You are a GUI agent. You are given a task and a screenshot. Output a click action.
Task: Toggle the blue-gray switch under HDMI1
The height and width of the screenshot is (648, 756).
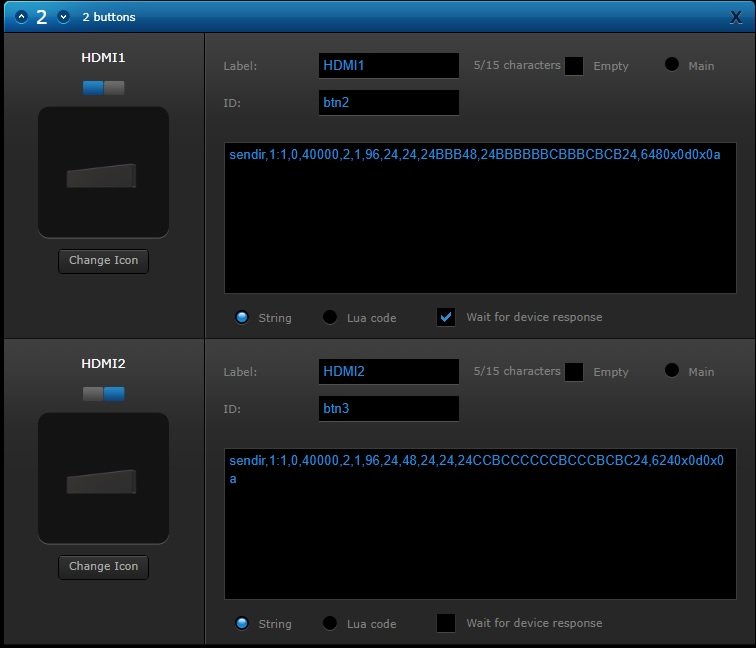click(104, 88)
